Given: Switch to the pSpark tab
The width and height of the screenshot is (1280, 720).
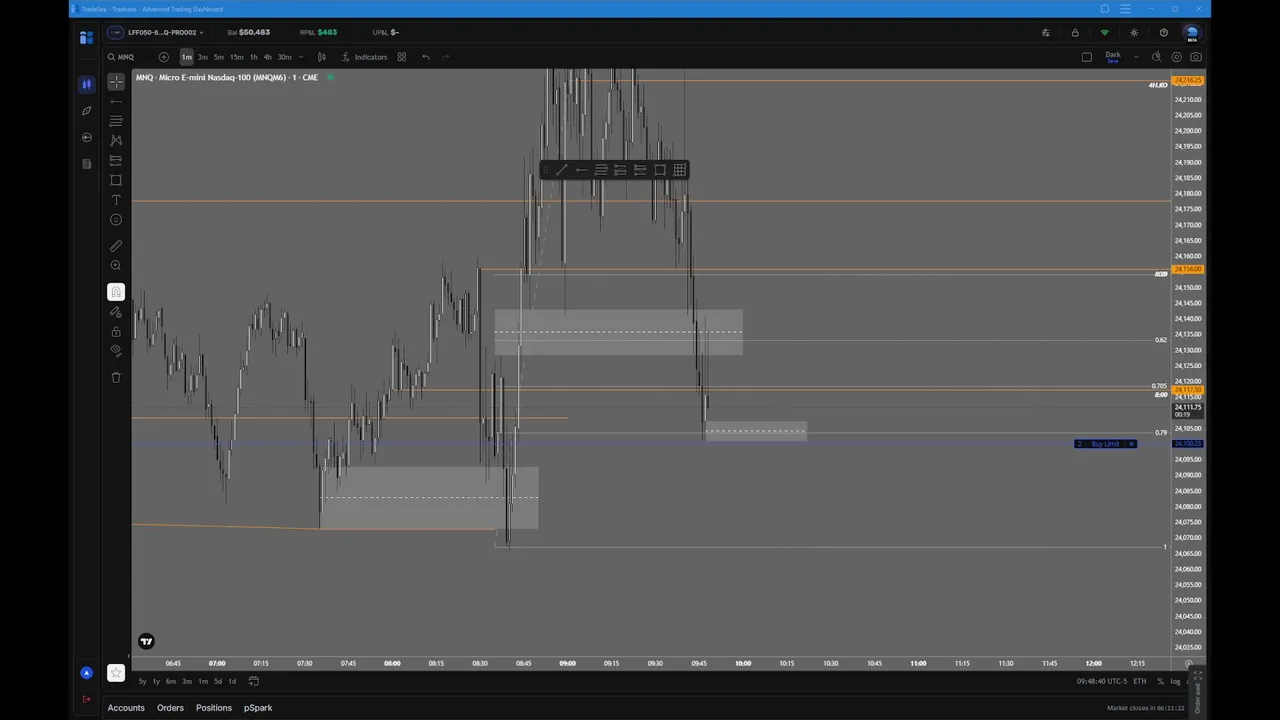Looking at the screenshot, I should [258, 708].
